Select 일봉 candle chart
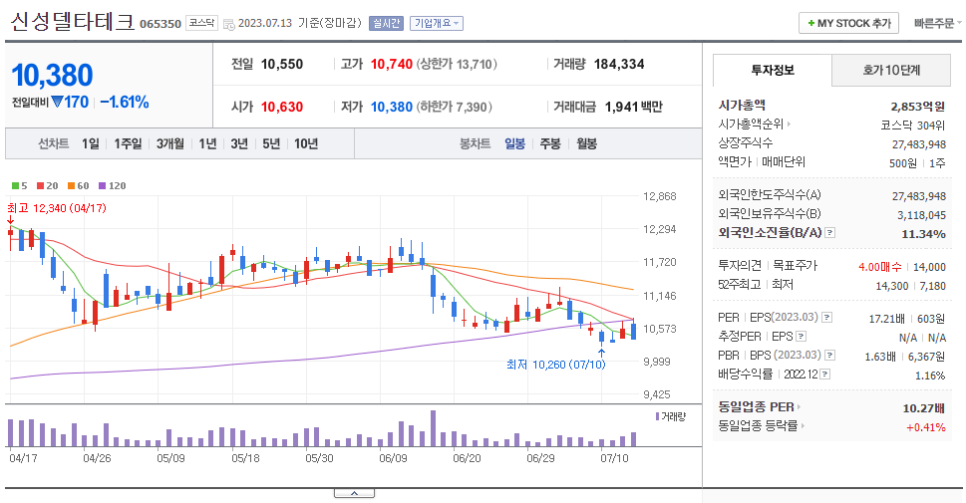 tap(514, 144)
